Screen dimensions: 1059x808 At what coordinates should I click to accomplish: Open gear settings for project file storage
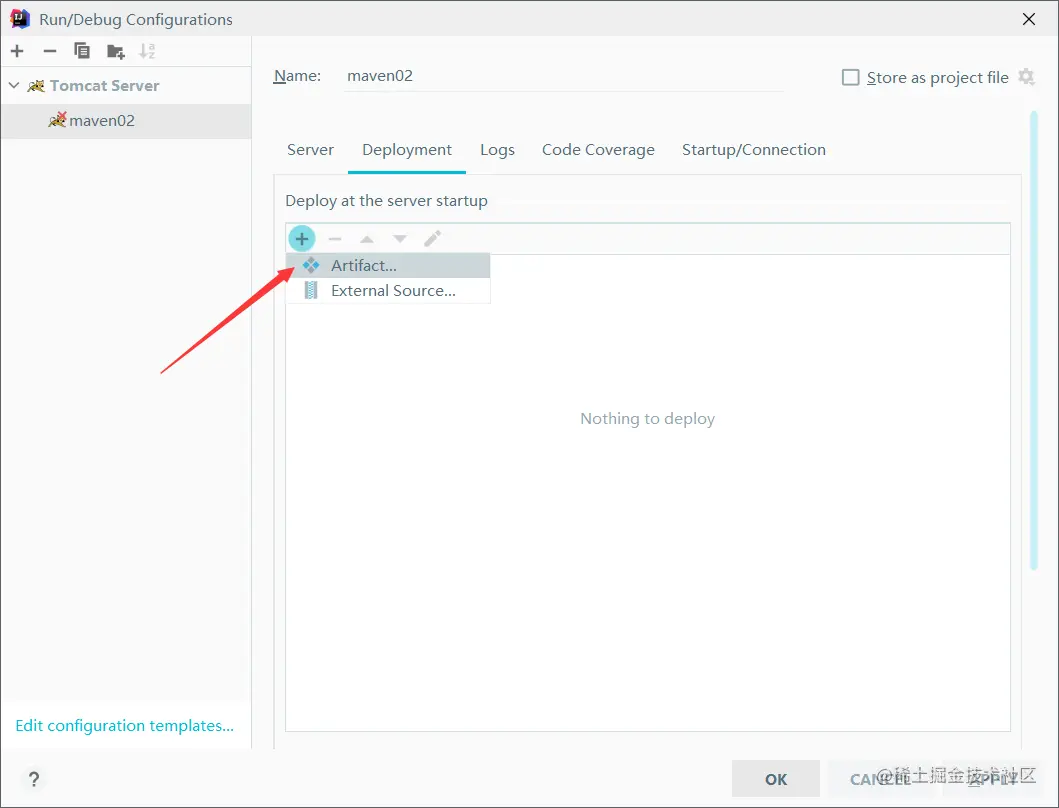pos(1027,77)
